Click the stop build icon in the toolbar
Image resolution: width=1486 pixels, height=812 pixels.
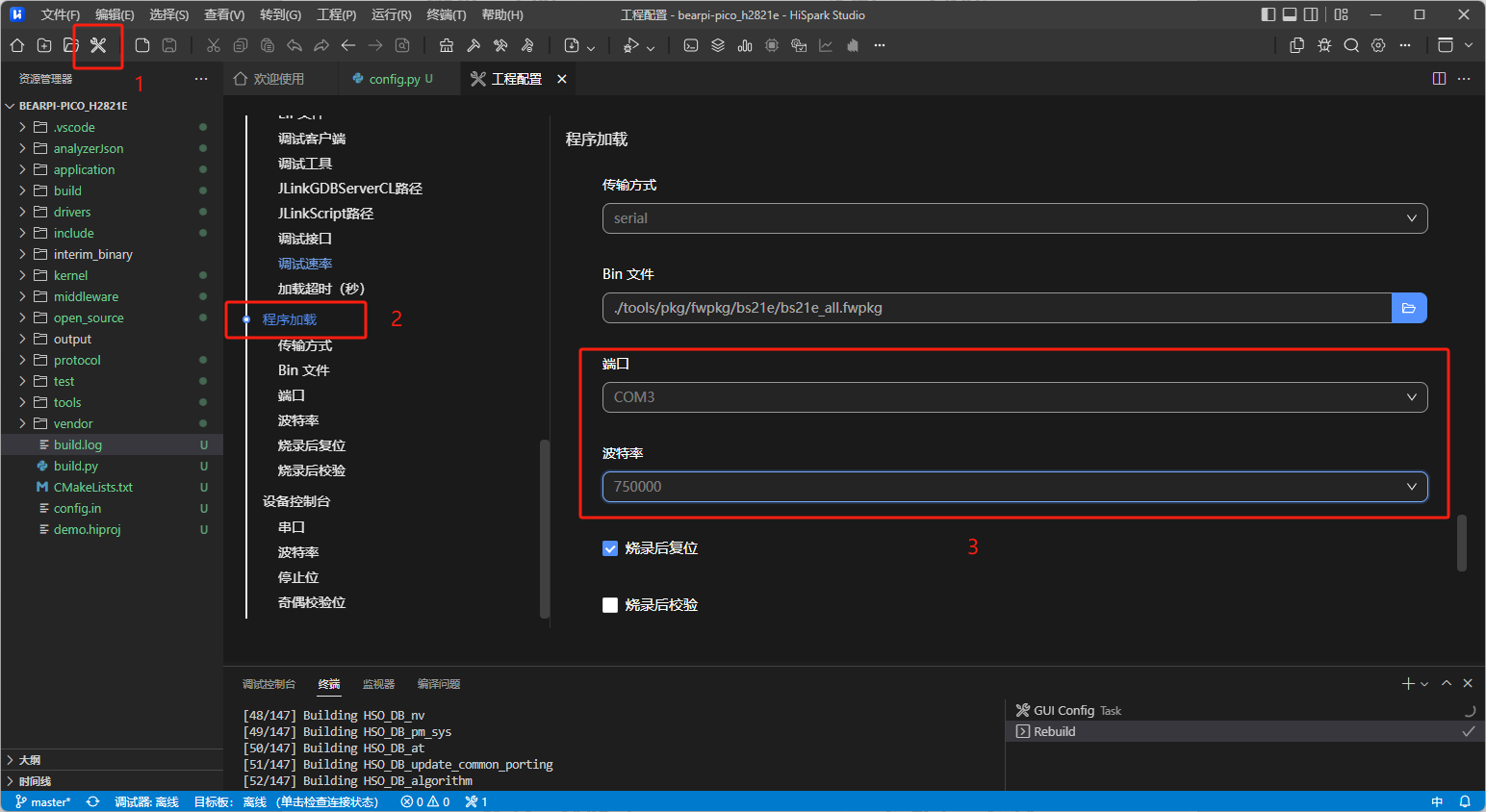[x=527, y=45]
